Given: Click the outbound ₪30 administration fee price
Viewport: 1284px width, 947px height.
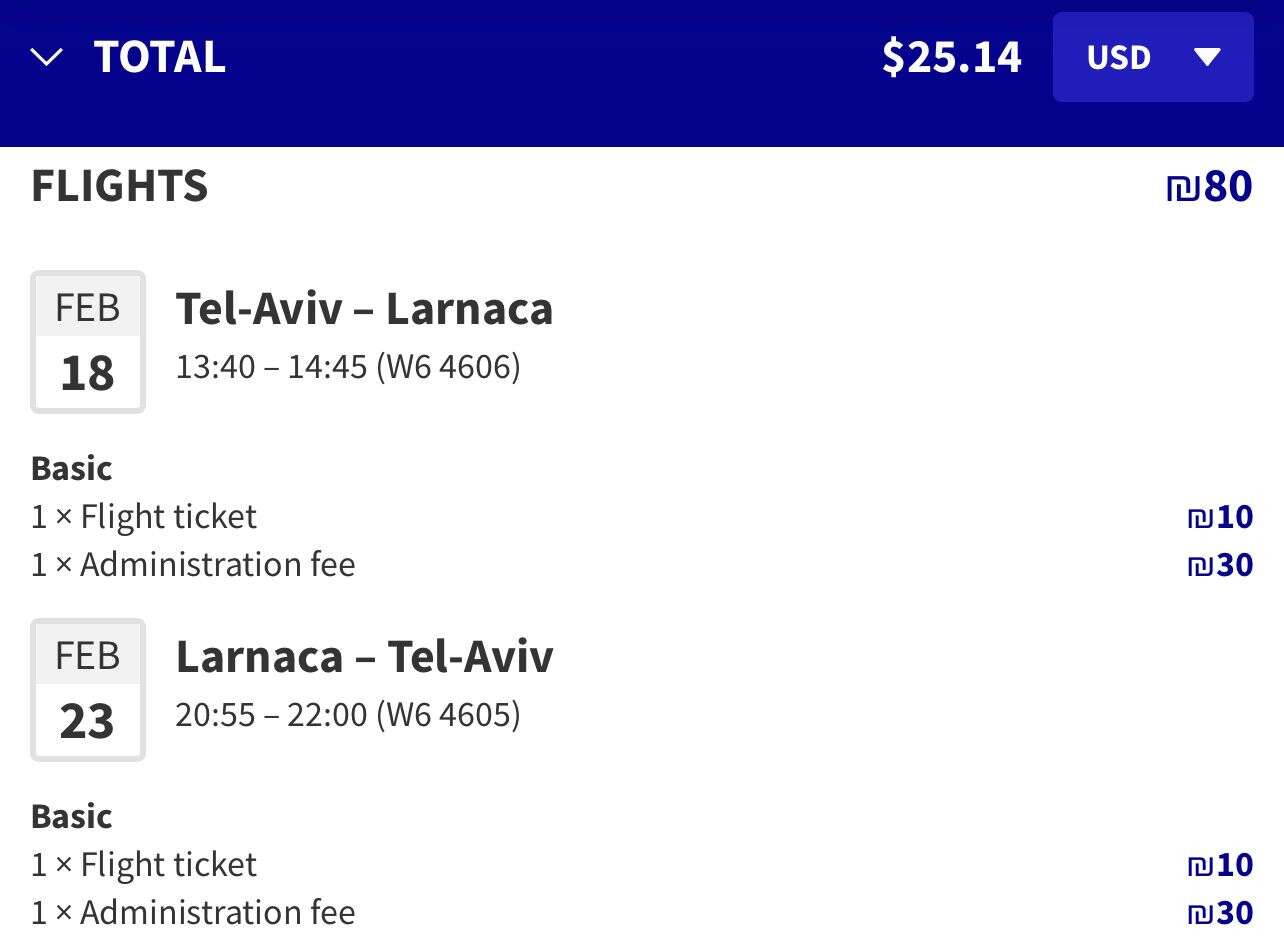Looking at the screenshot, I should 1220,565.
